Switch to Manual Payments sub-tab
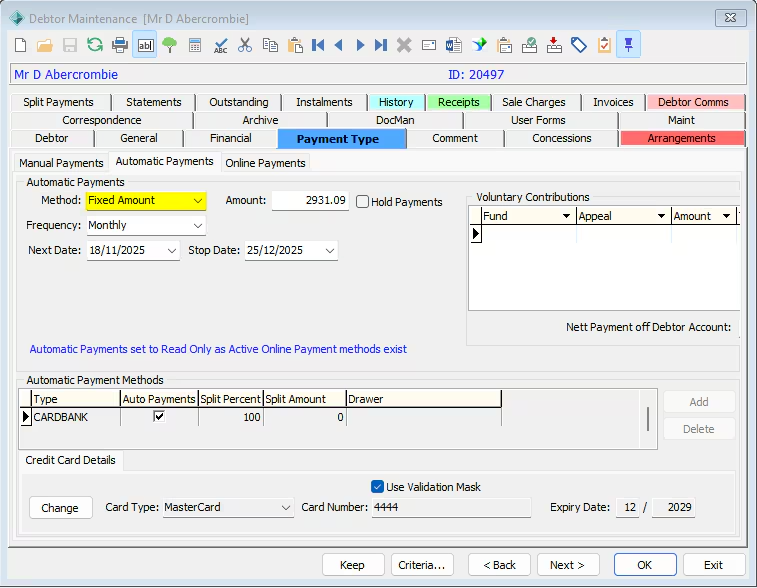This screenshot has width=757, height=588. click(x=61, y=163)
